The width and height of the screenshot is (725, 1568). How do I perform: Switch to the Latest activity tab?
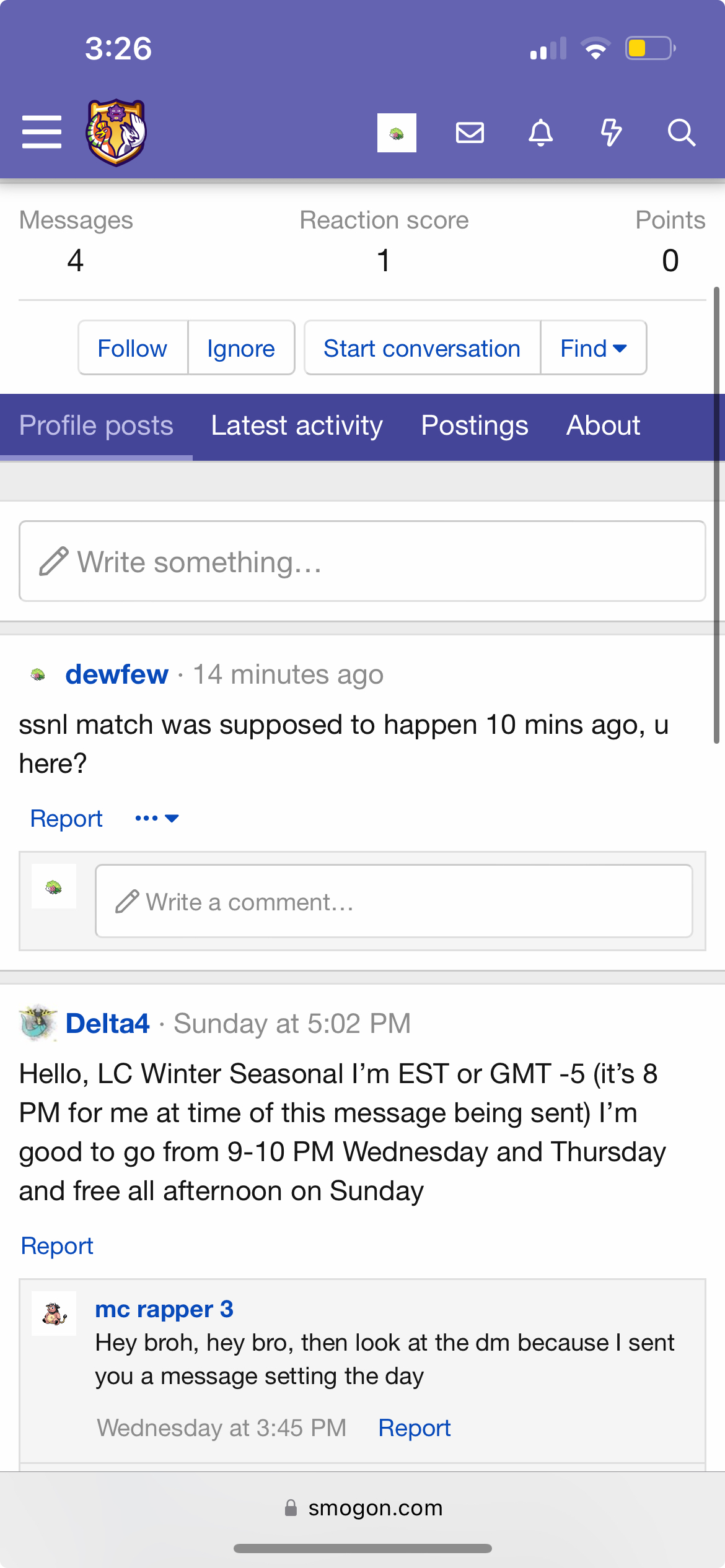[x=297, y=426]
